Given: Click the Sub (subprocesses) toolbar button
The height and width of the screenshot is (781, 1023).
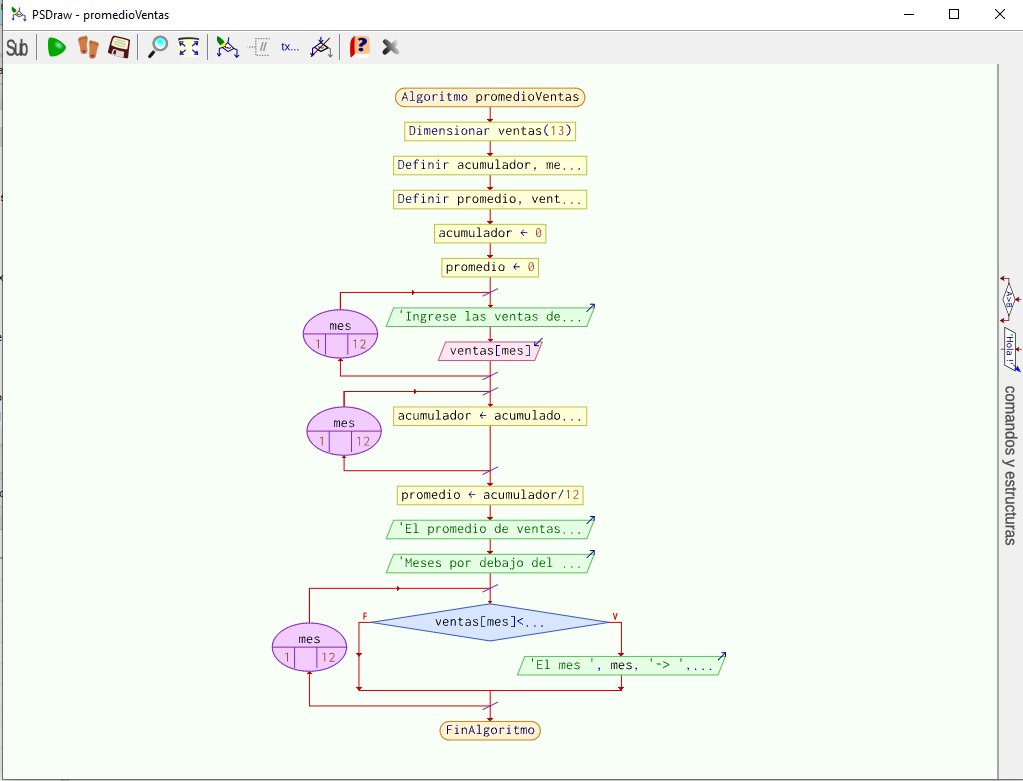Looking at the screenshot, I should [x=17, y=47].
